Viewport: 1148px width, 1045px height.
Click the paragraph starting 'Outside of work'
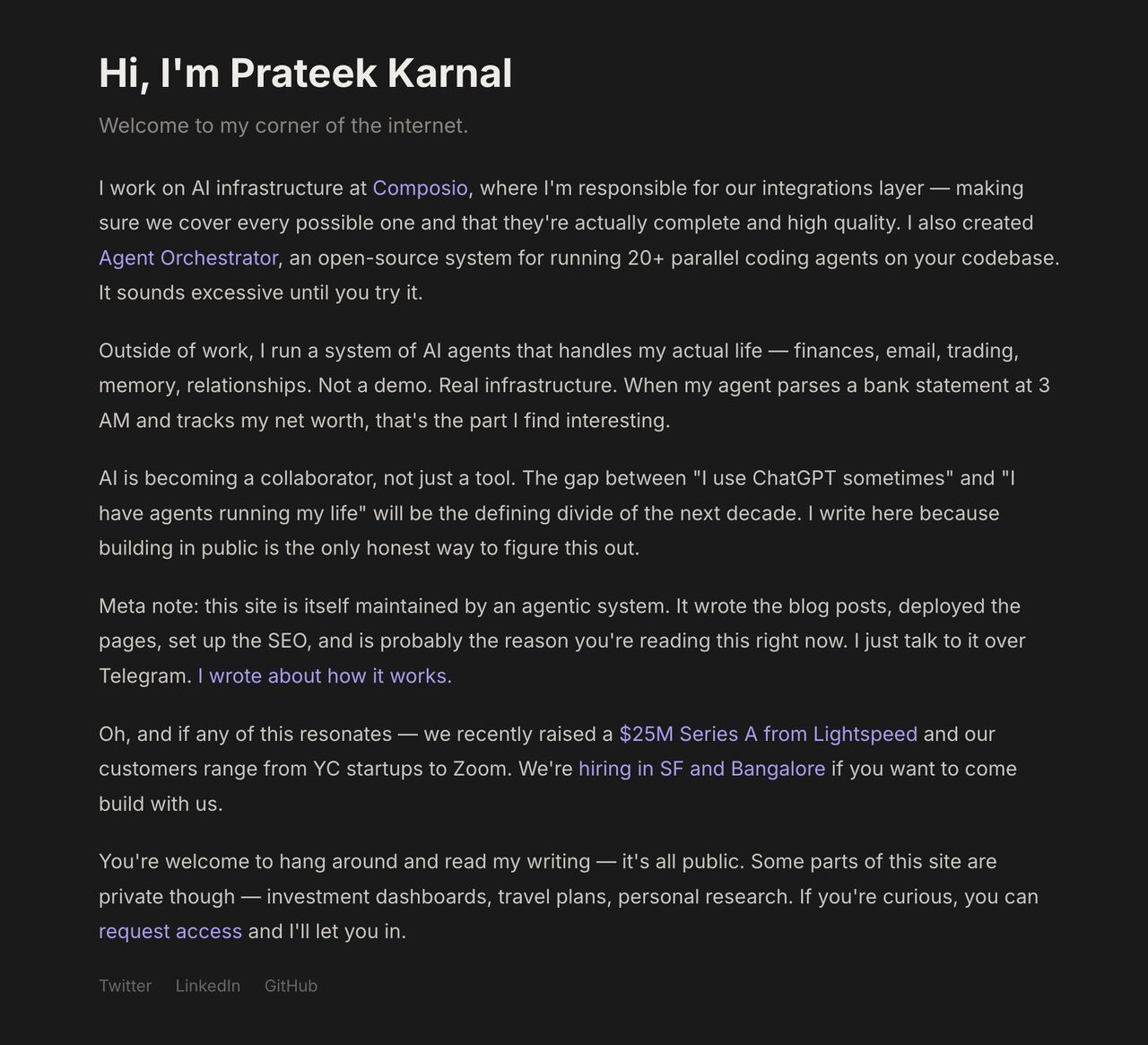[x=574, y=386]
